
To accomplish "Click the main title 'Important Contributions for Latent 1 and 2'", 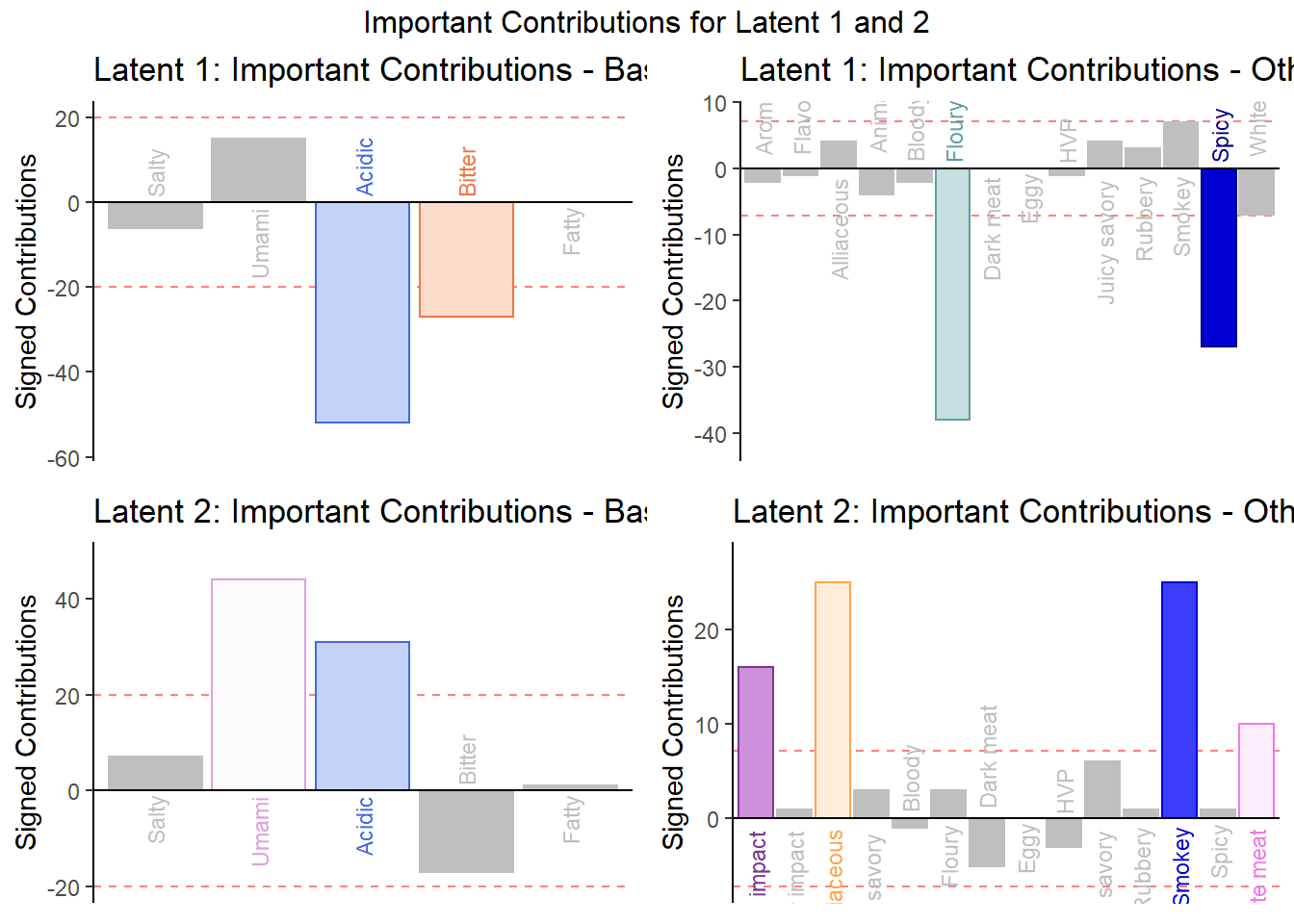I will tap(646, 22).
